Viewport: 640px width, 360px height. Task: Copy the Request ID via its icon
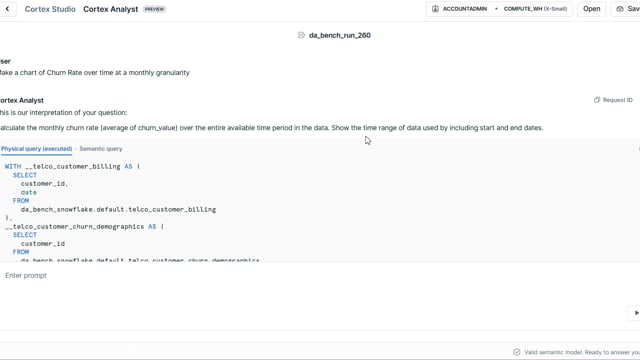pyautogui.click(x=597, y=100)
